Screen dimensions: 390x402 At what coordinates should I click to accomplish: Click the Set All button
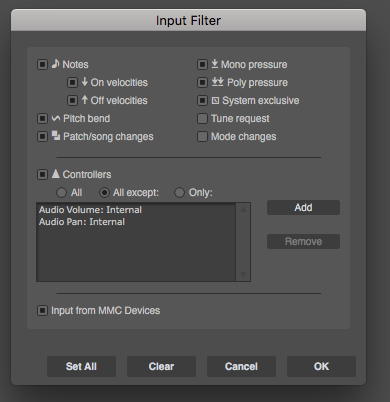81,366
